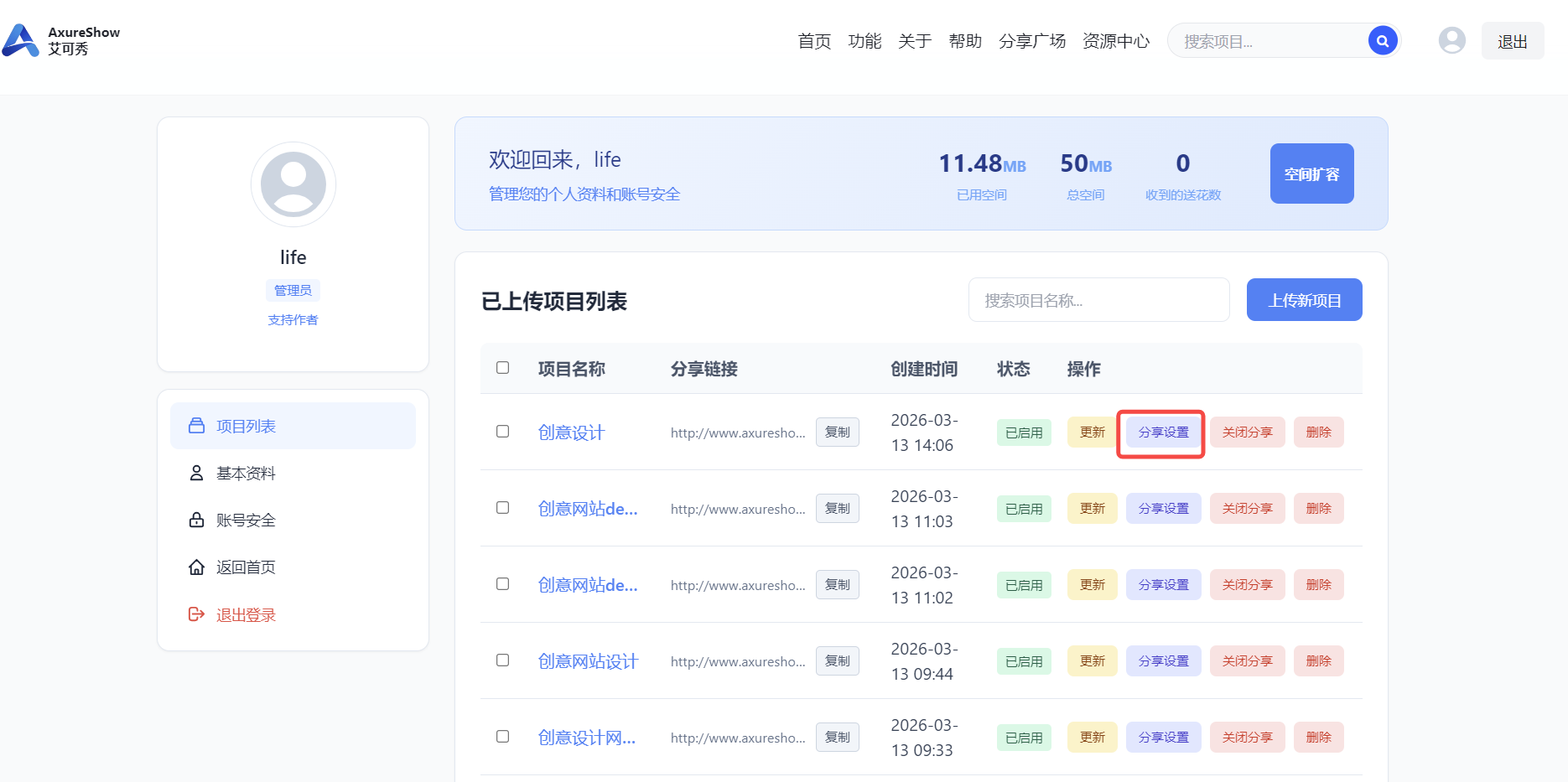This screenshot has width=1568, height=782.
Task: Click the 返回首页 house icon
Action: point(197,567)
